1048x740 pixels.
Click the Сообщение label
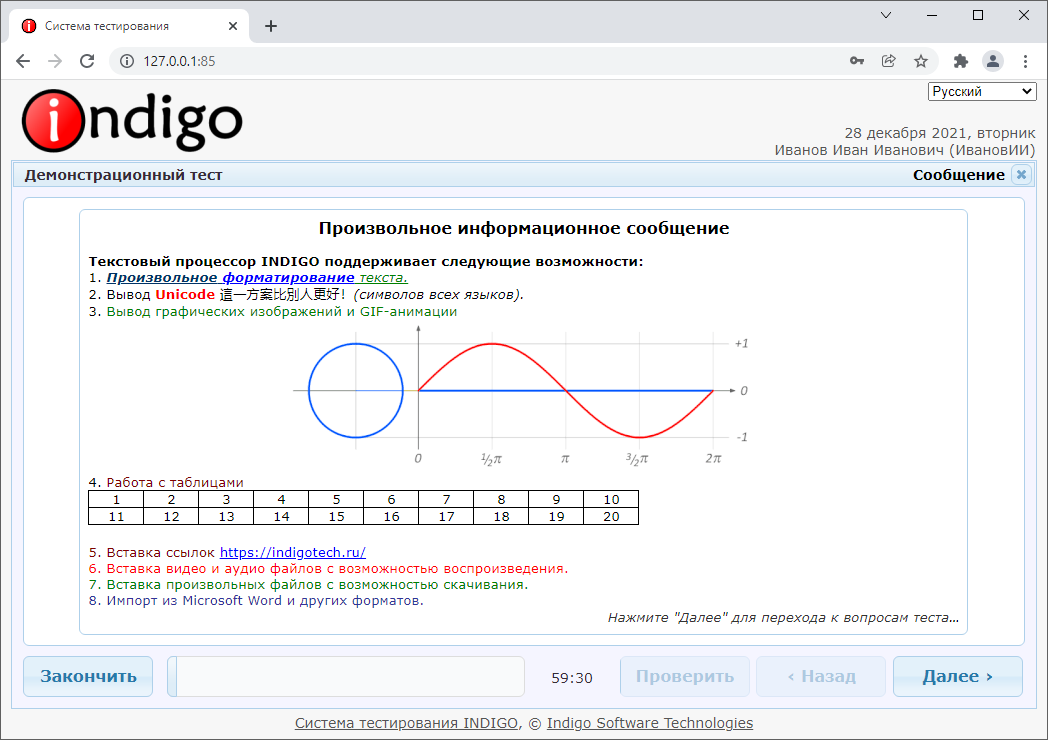[x=958, y=174]
